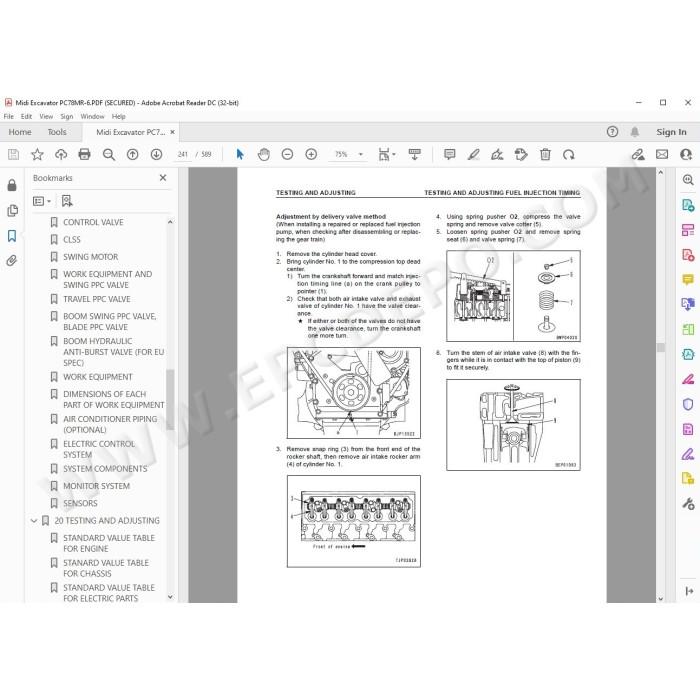The width and height of the screenshot is (700, 700).
Task: Close the Bookmarks panel
Action: 163,178
